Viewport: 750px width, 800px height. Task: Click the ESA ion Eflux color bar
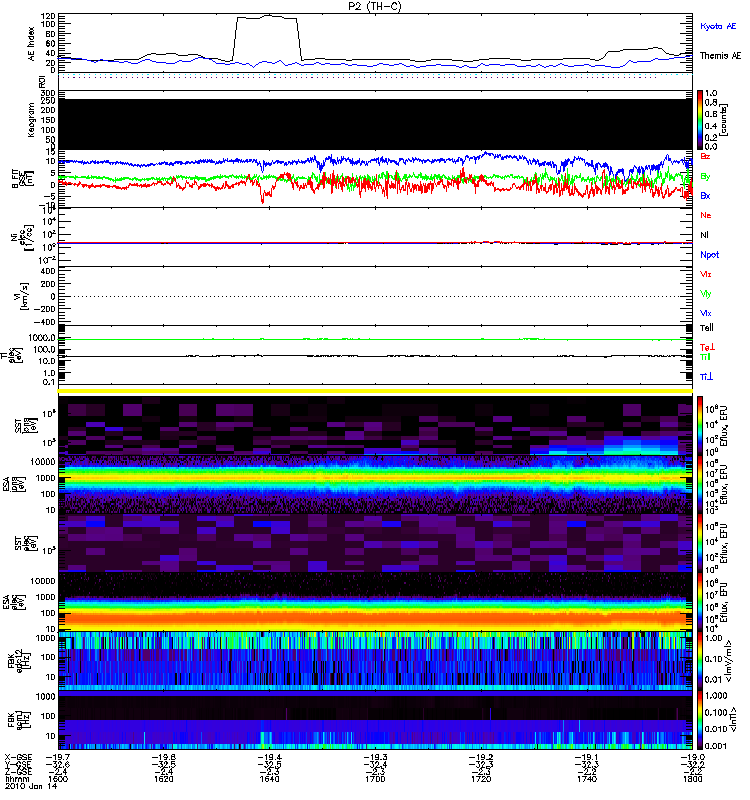click(x=700, y=484)
